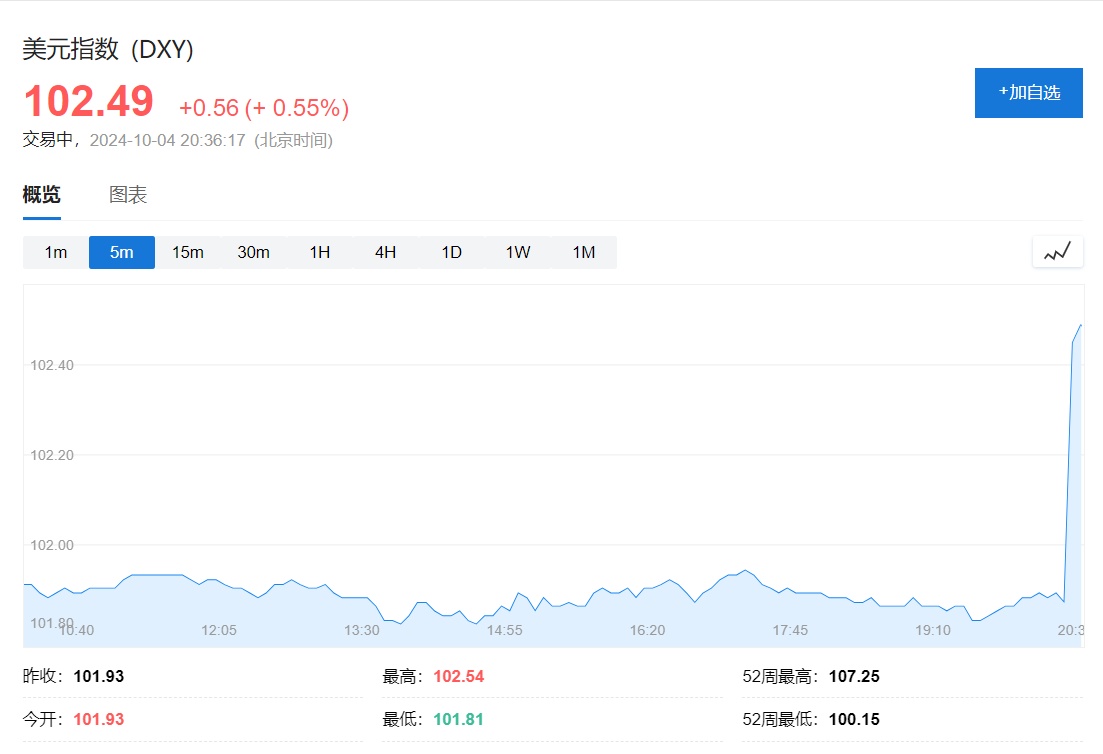This screenshot has width=1103, height=754.
Task: Click the line chart type icon
Action: point(1057,252)
